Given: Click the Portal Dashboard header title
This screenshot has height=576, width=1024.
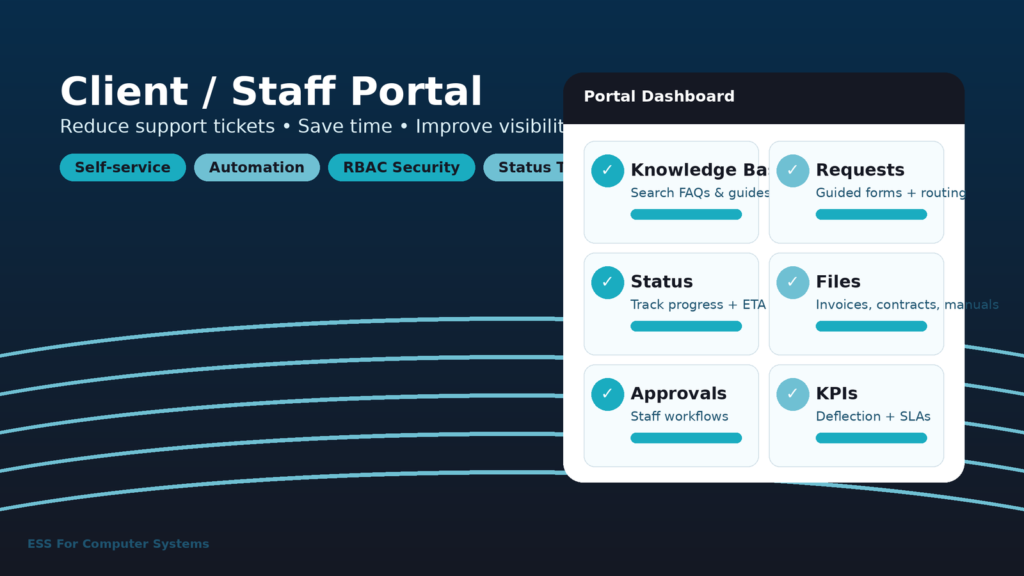Looking at the screenshot, I should (659, 97).
